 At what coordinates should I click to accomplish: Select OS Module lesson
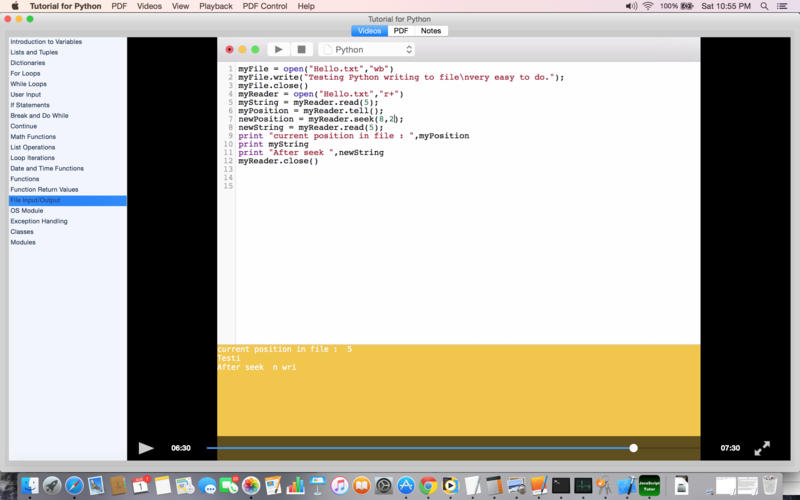(x=67, y=211)
